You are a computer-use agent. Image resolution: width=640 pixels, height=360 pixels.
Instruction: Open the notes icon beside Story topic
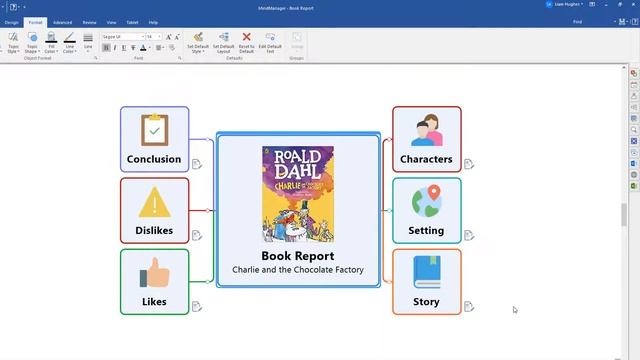[x=469, y=307]
